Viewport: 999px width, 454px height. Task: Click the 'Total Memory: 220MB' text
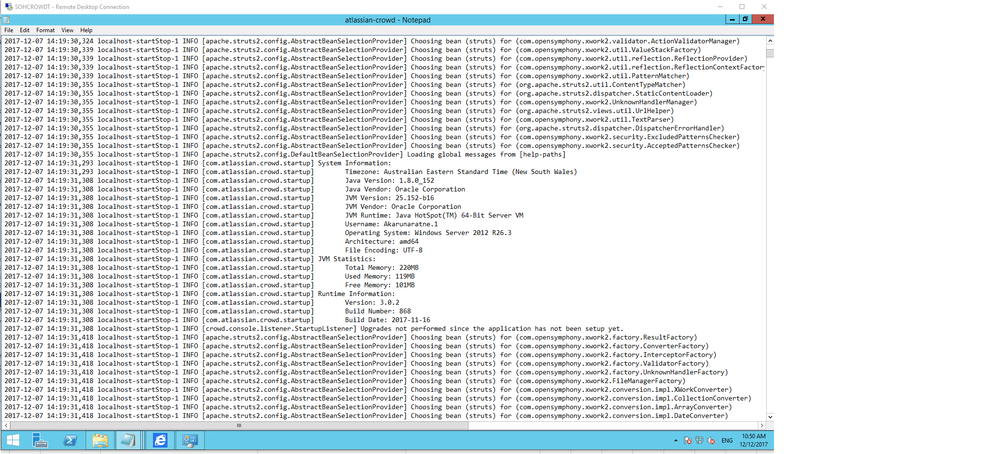[381, 268]
